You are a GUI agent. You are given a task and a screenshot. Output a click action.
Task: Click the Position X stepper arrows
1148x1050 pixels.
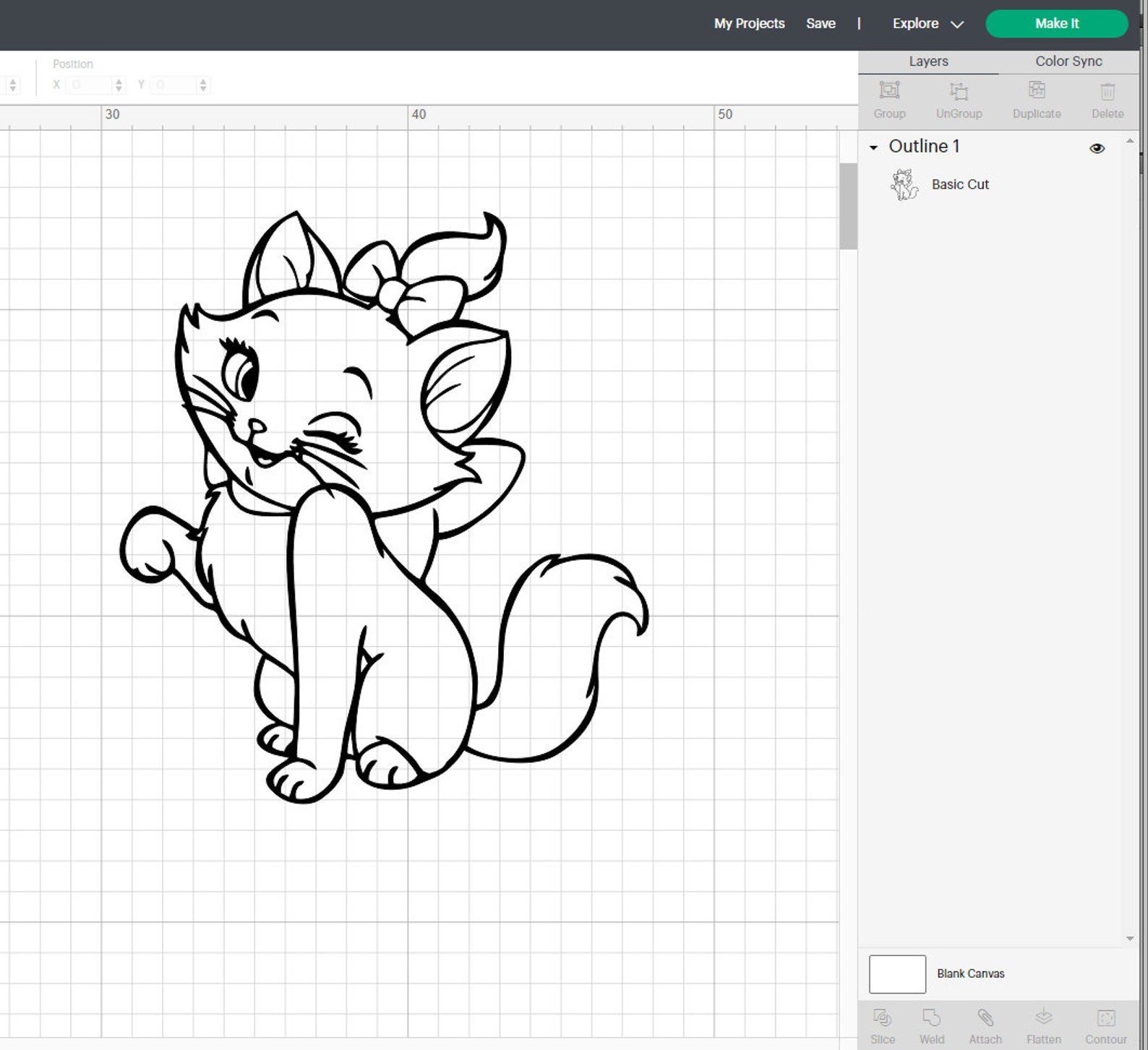coord(119,85)
